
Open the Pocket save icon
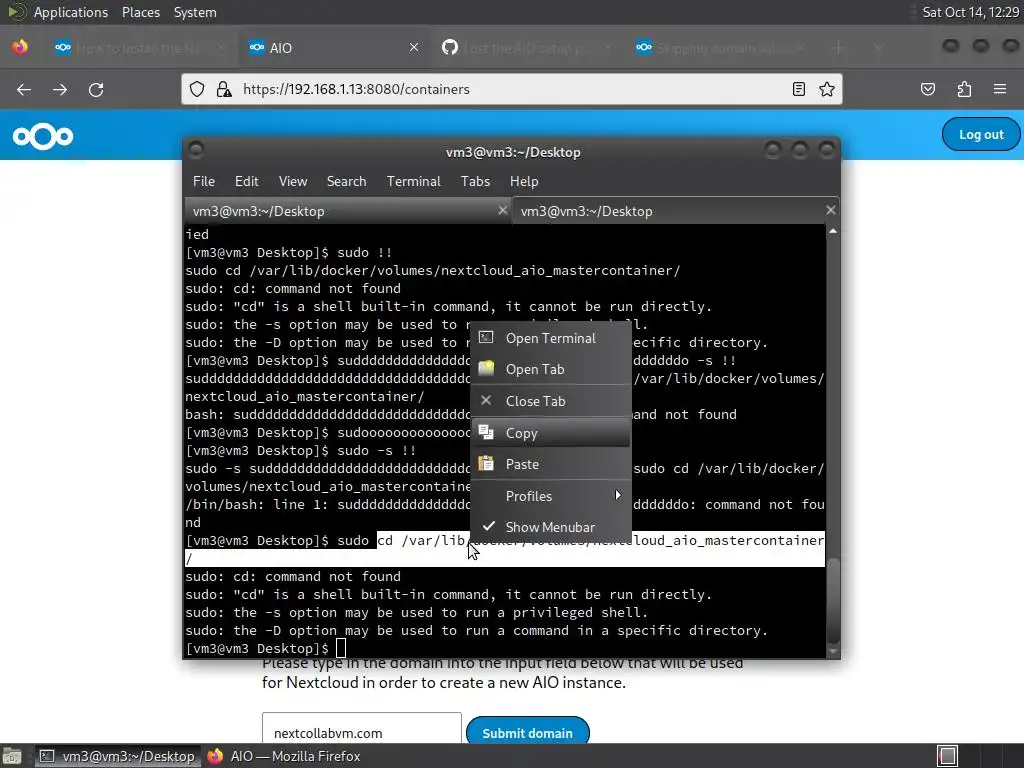click(x=928, y=89)
